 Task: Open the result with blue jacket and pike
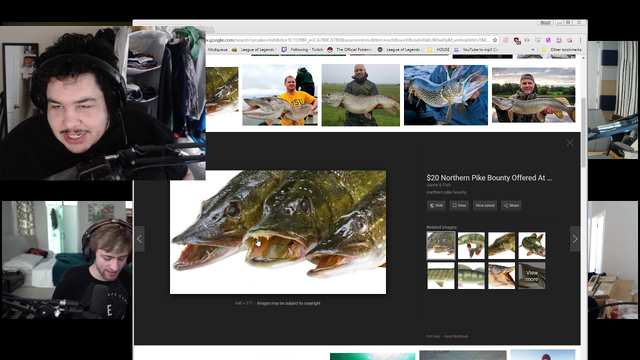(x=446, y=95)
